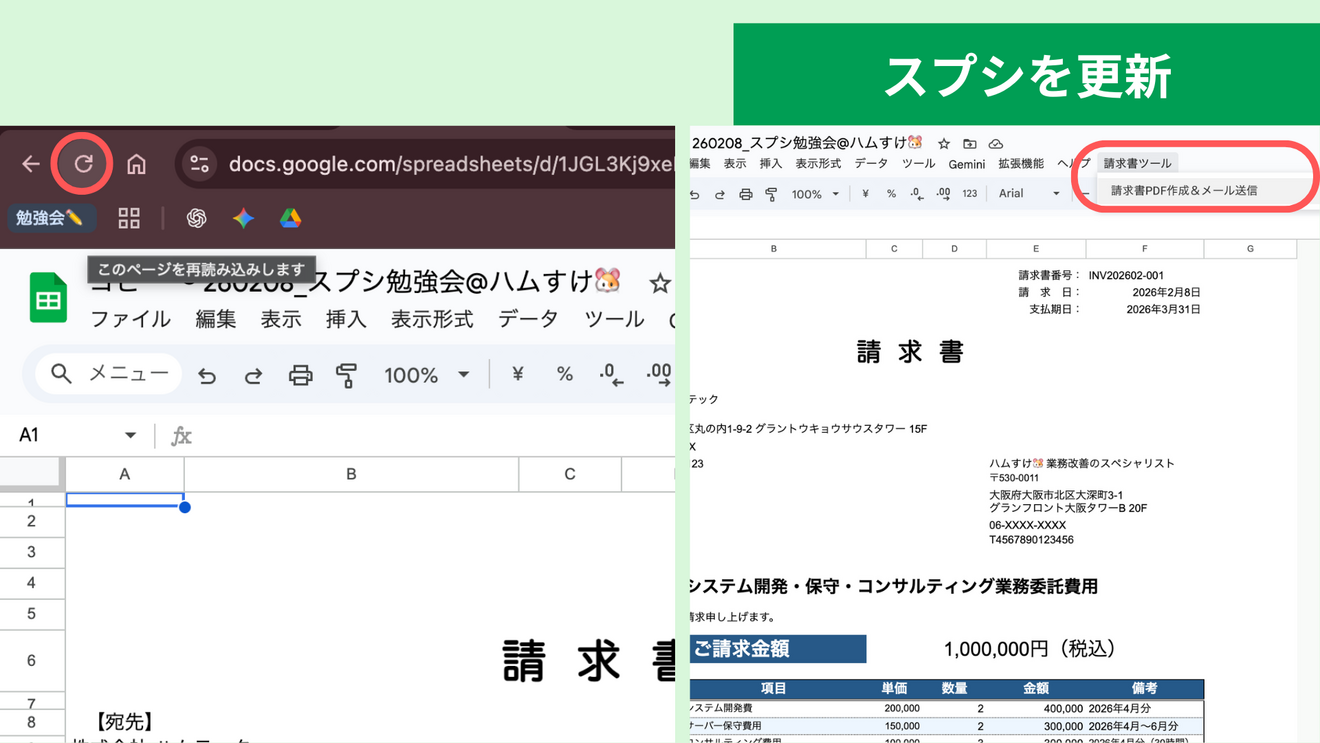Click the browser back arrow
Screen dimensions: 1320x743
coord(31,163)
